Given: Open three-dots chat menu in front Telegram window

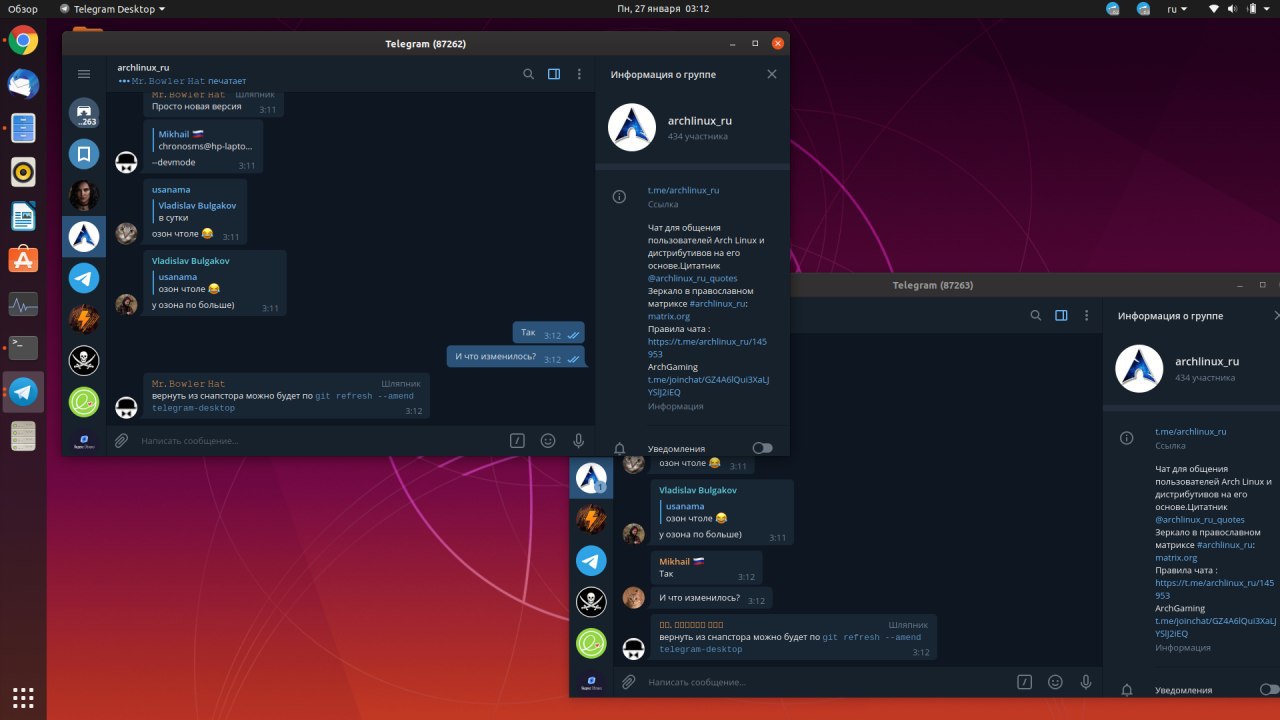Looking at the screenshot, I should [x=579, y=74].
